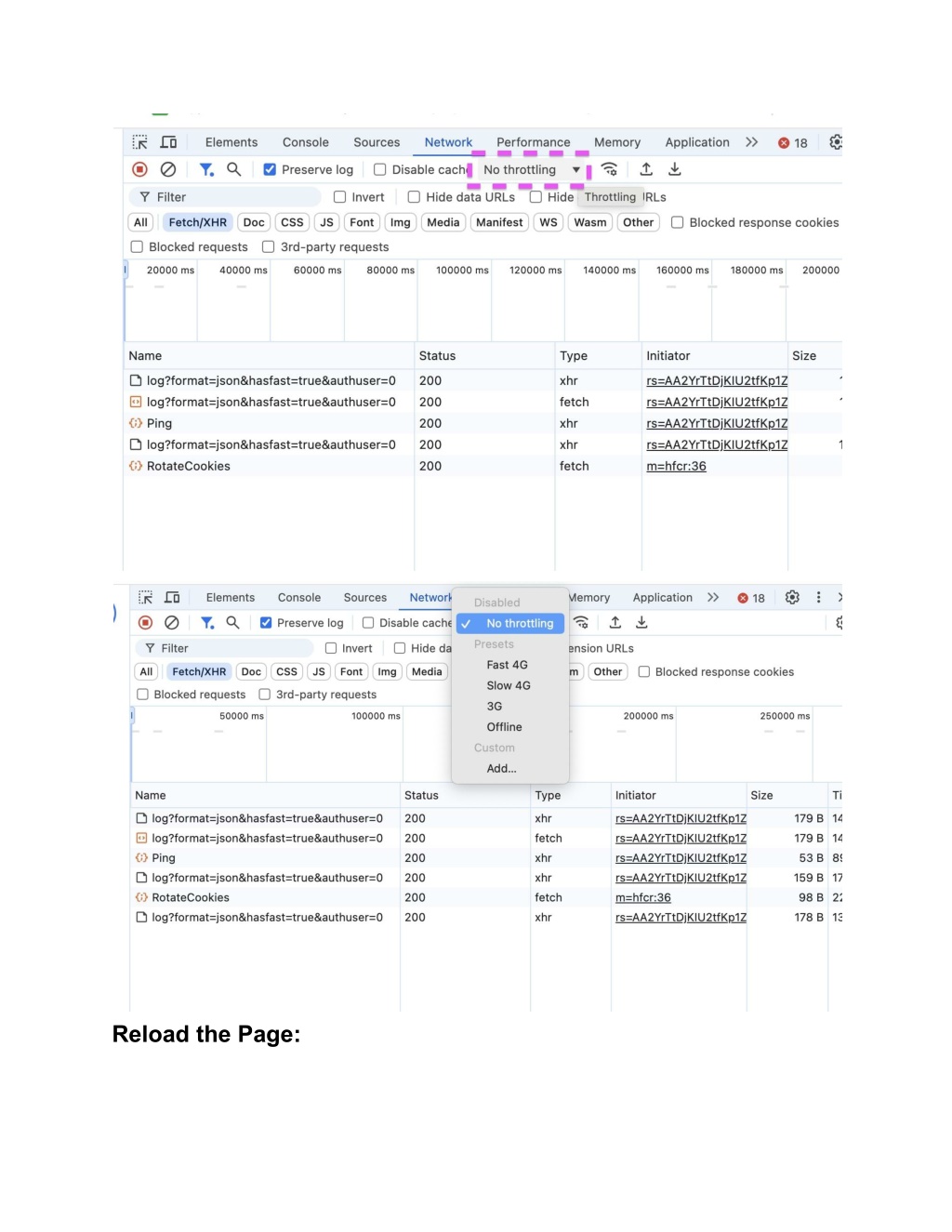
Task: Switch to the Console tab in lower DevTools
Action: (x=299, y=598)
